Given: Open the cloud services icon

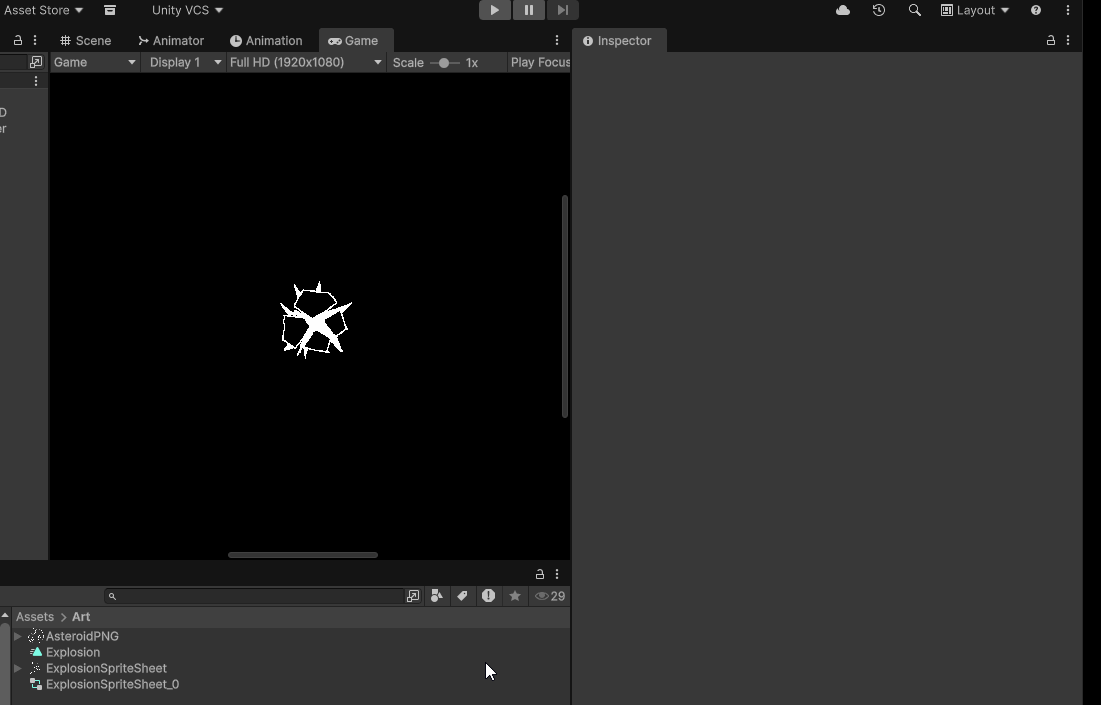Looking at the screenshot, I should [x=843, y=10].
